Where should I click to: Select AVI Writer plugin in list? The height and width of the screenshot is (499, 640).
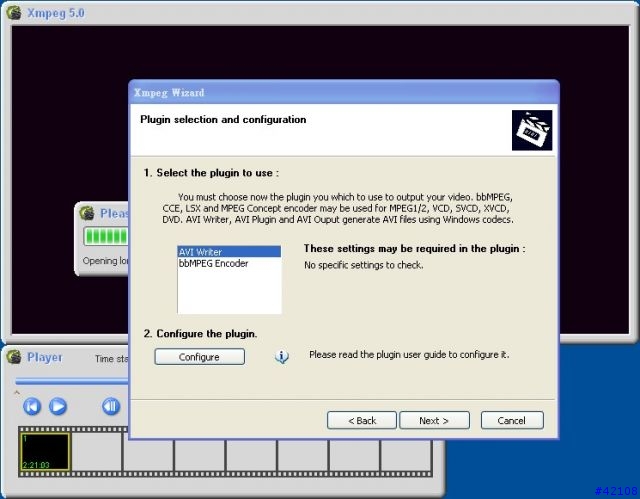pyautogui.click(x=229, y=252)
